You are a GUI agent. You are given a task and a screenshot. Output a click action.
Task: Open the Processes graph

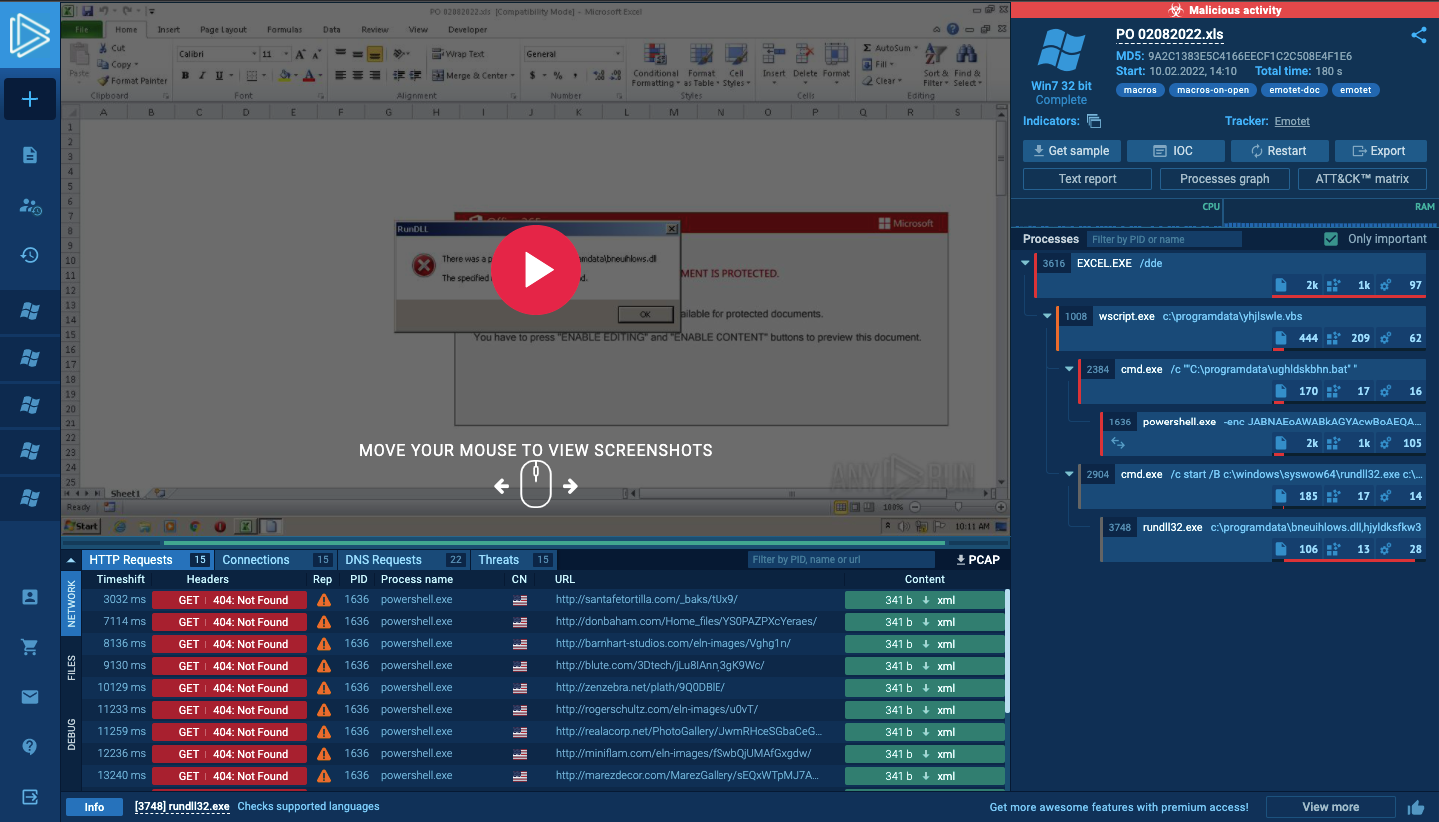(x=1225, y=179)
